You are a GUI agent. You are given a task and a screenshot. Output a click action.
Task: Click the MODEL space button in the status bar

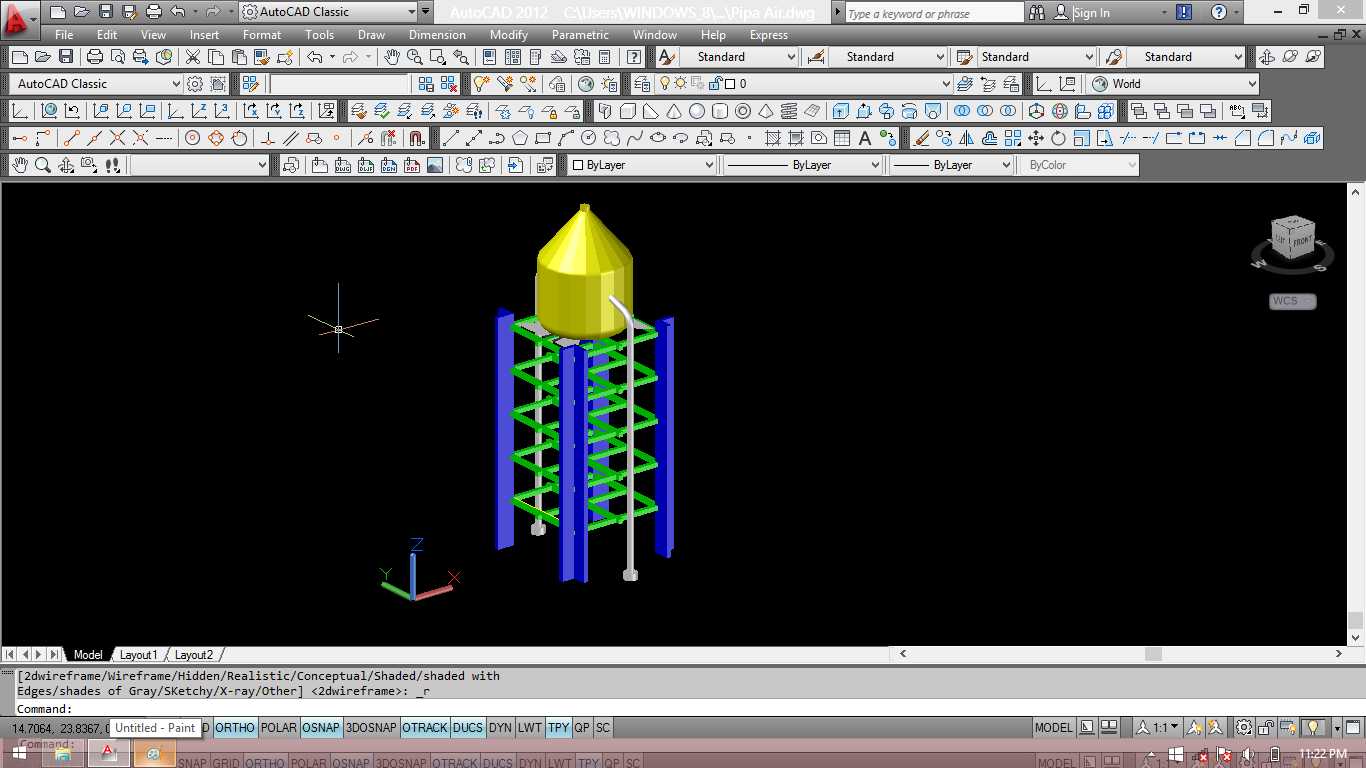point(1054,728)
